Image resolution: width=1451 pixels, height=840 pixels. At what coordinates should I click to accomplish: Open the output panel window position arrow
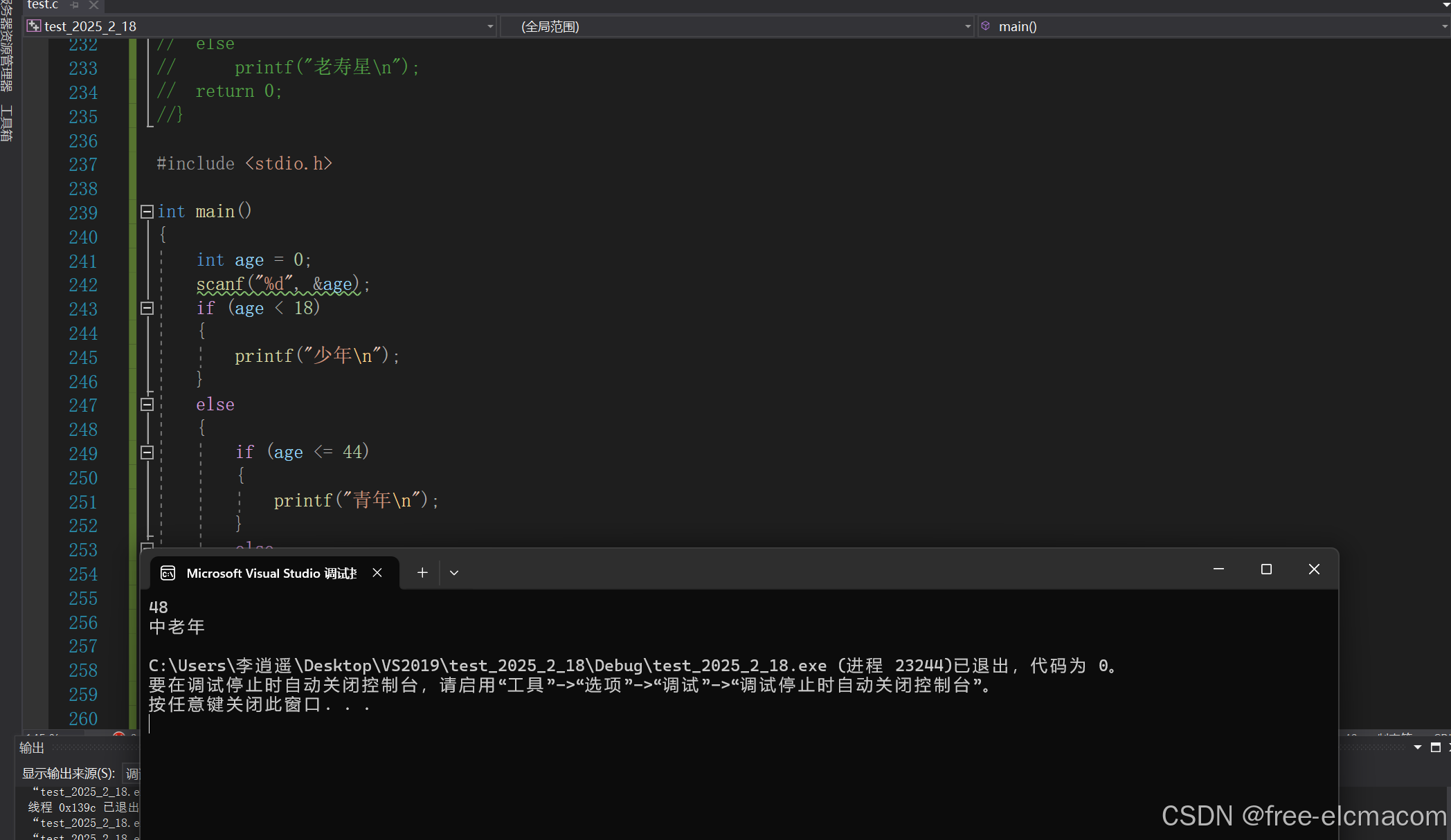tap(1417, 747)
